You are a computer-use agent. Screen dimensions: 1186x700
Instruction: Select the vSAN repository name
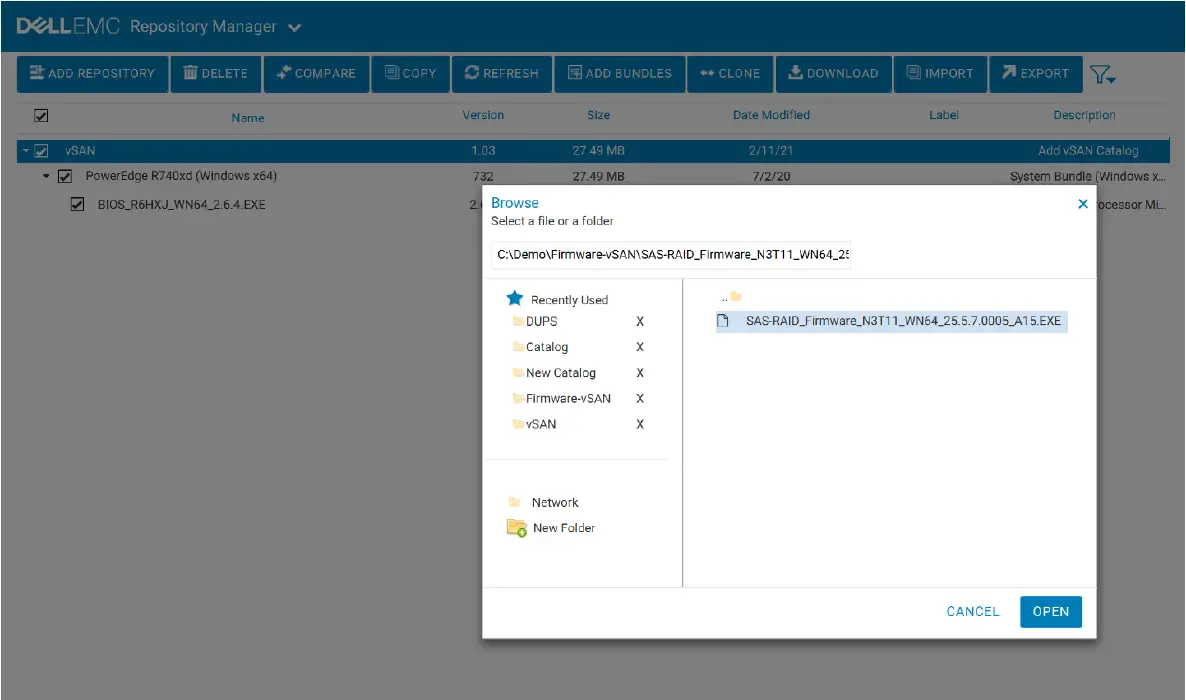pyautogui.click(x=79, y=151)
